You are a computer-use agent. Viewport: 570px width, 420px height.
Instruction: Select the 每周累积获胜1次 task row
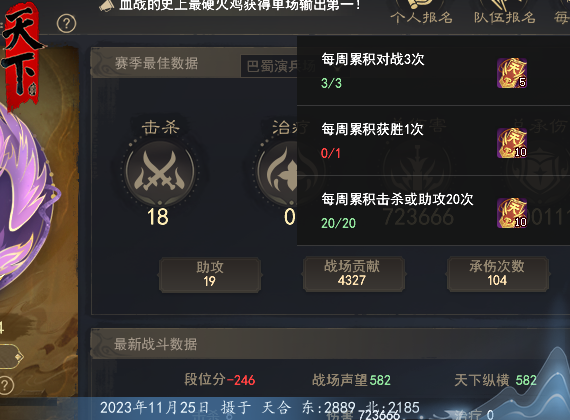click(x=433, y=141)
